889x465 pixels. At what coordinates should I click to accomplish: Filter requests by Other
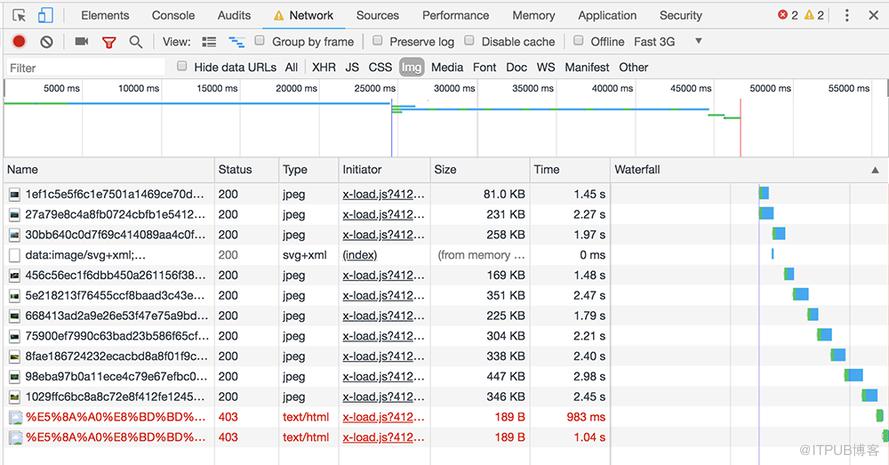click(633, 67)
